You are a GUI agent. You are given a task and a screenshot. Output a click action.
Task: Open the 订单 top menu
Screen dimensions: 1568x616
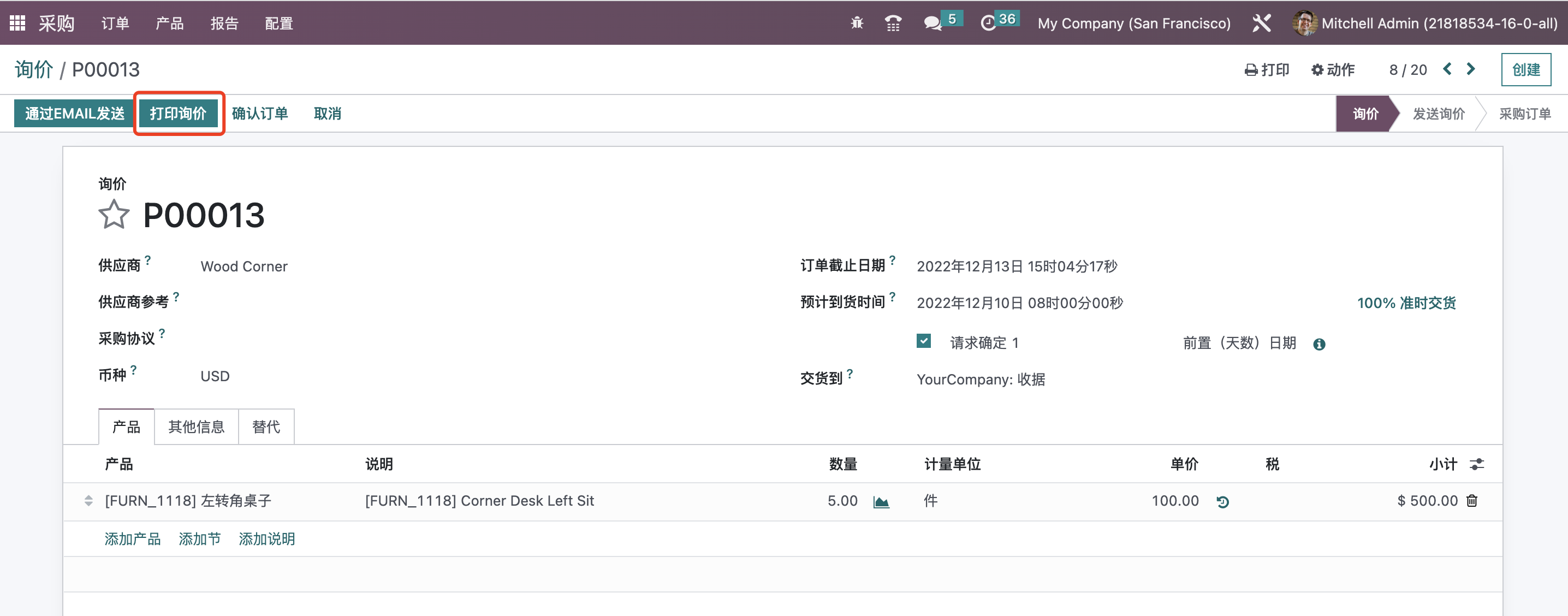click(x=115, y=23)
